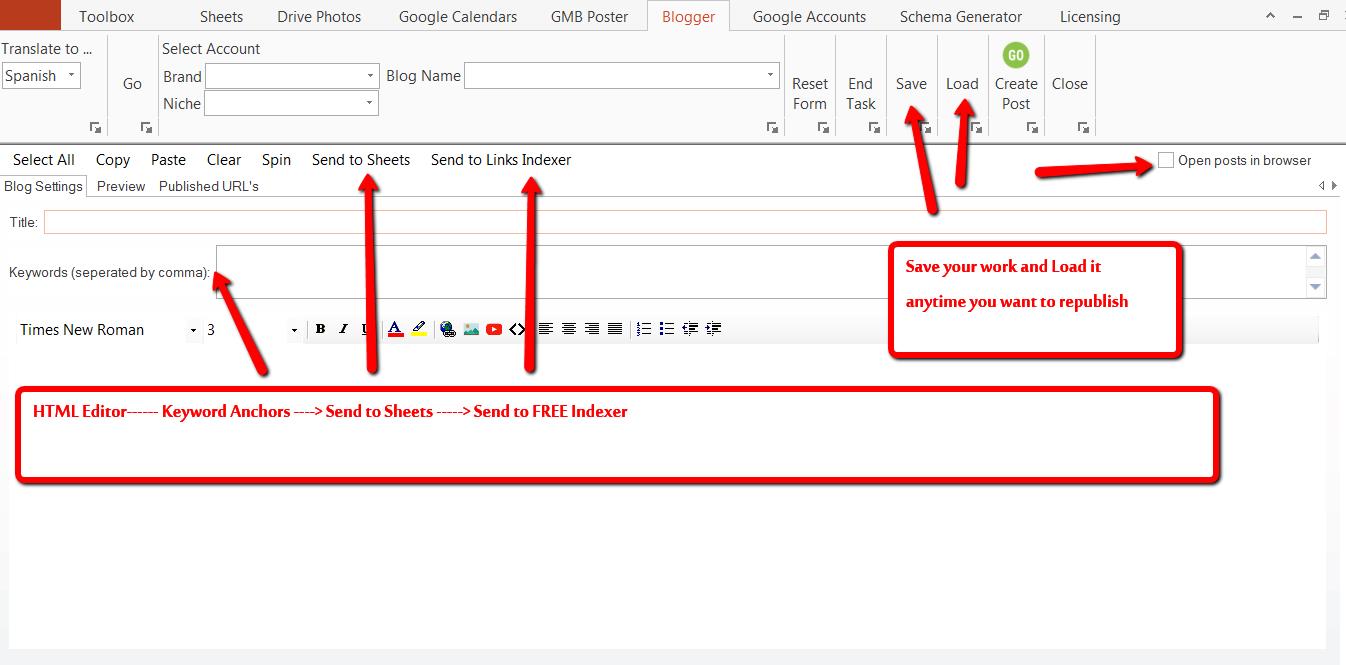The height and width of the screenshot is (665, 1346).
Task: Go to the Licensing tab
Action: (x=1090, y=17)
